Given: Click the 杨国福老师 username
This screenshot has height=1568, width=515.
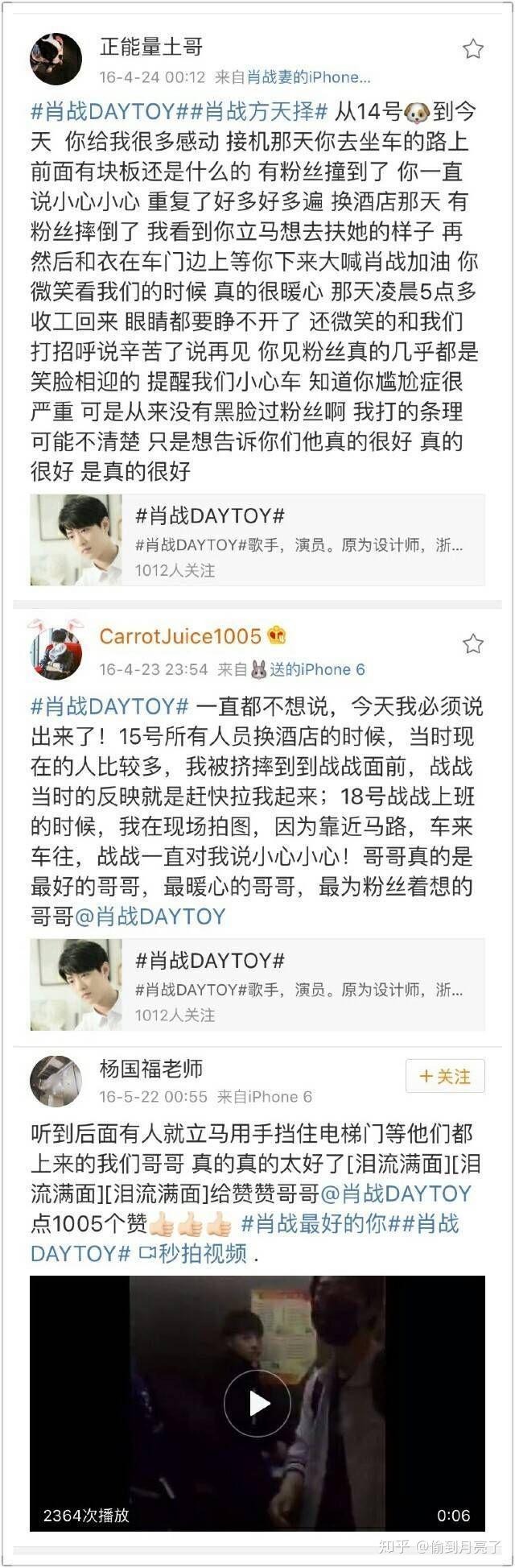Looking at the screenshot, I should [151, 1069].
